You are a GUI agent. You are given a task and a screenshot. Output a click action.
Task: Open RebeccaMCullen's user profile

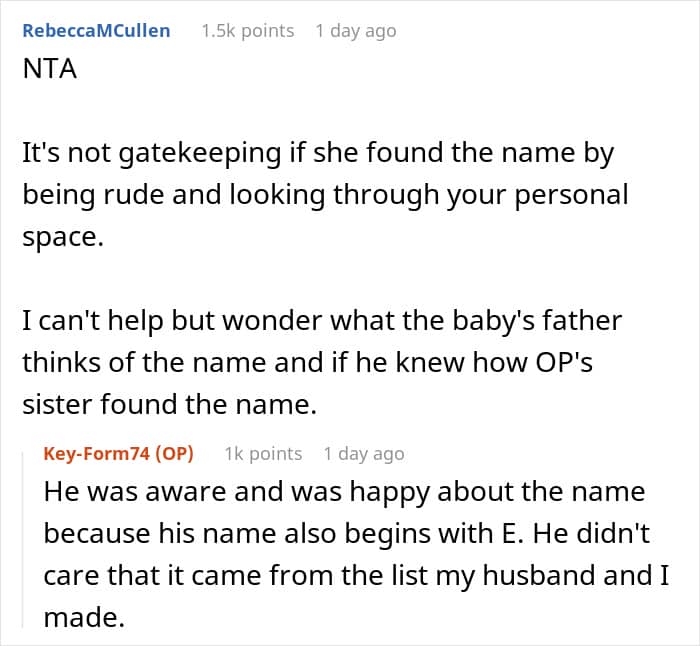[96, 31]
